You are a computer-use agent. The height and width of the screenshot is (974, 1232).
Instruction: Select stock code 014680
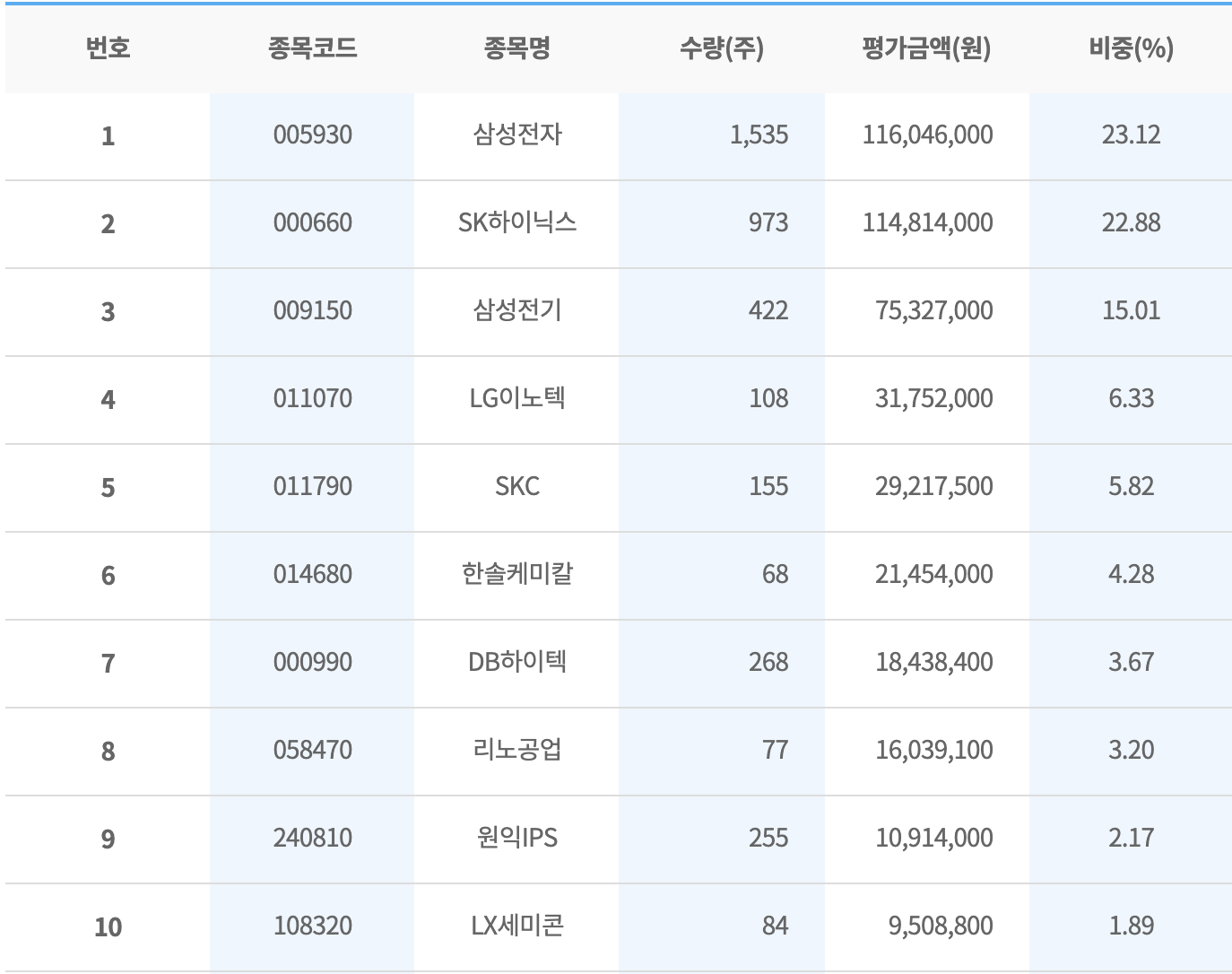pyautogui.click(x=312, y=575)
